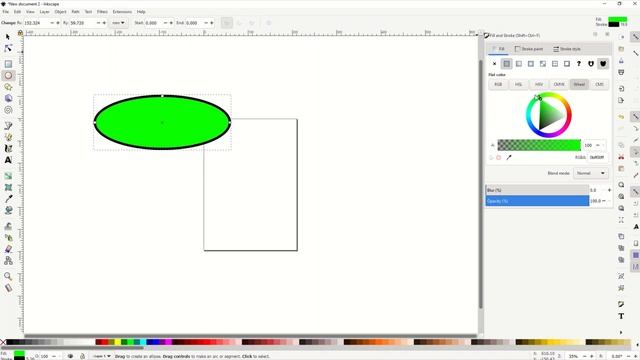Viewport: 640px width, 360px height.
Task: Increase Rx value with plus button
Action: [x=58, y=23]
